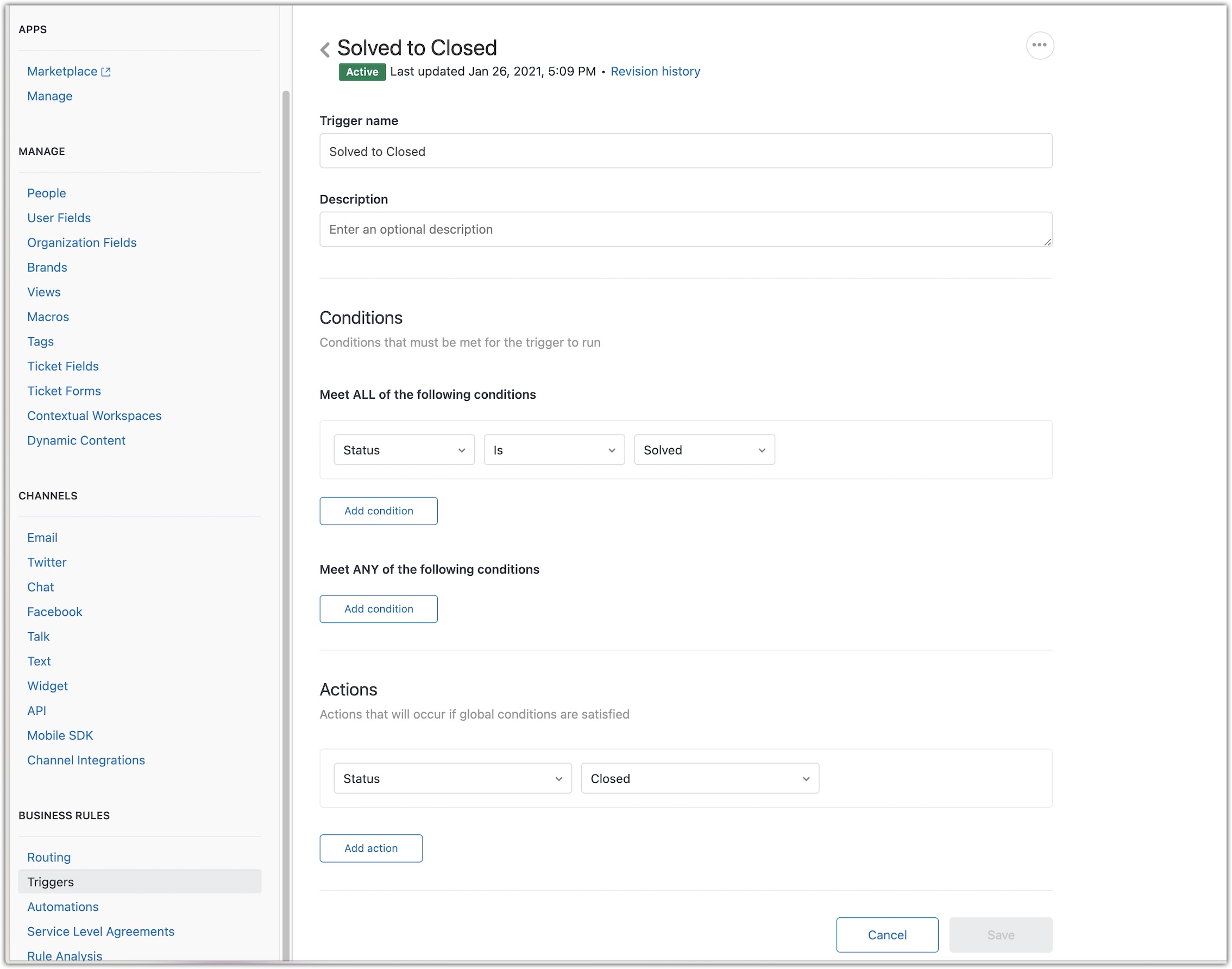Change the "Closed" action value dropdown
Screen dimensions: 1232x969
point(699,778)
